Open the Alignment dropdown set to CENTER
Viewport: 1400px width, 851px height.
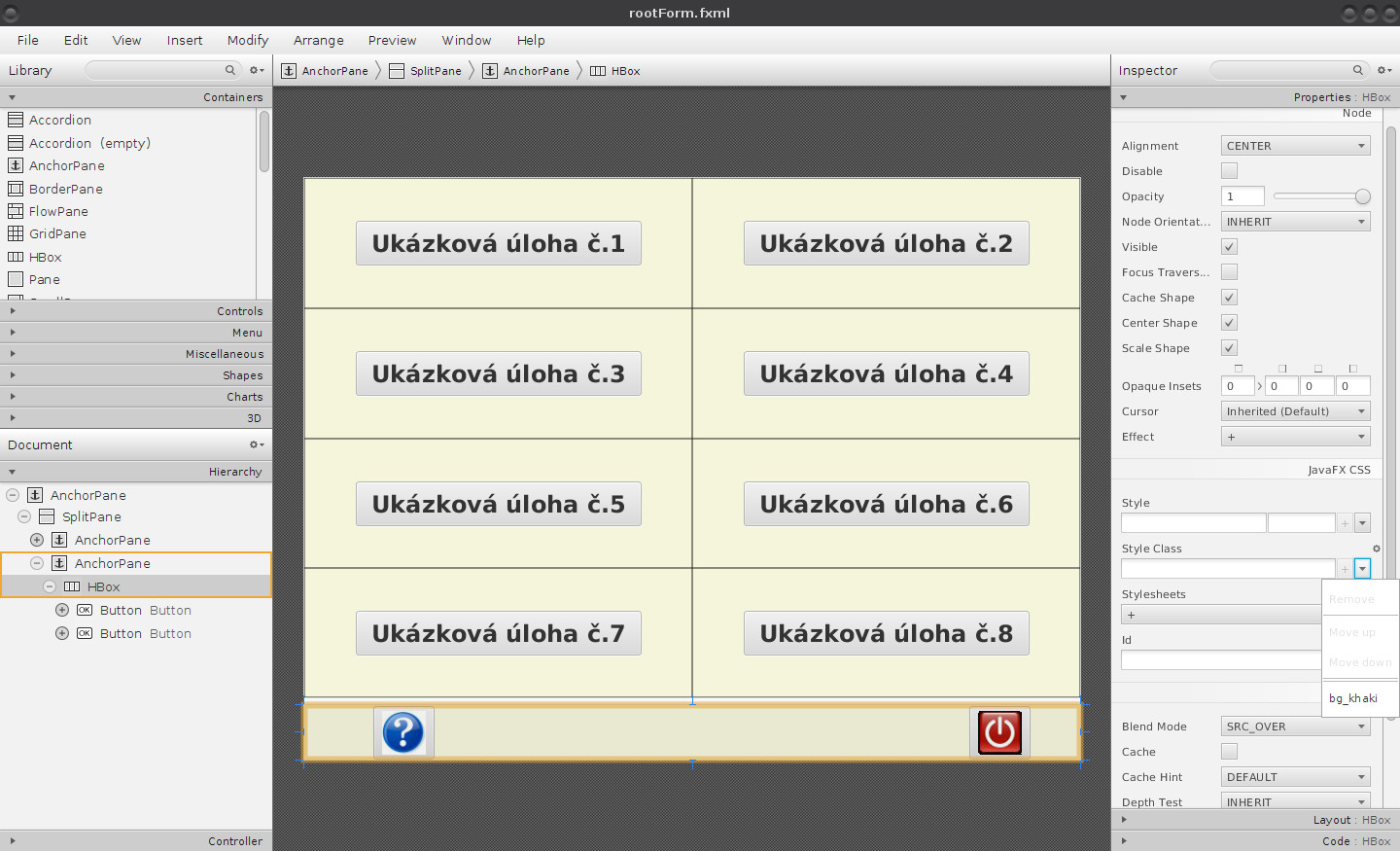pyautogui.click(x=1295, y=145)
